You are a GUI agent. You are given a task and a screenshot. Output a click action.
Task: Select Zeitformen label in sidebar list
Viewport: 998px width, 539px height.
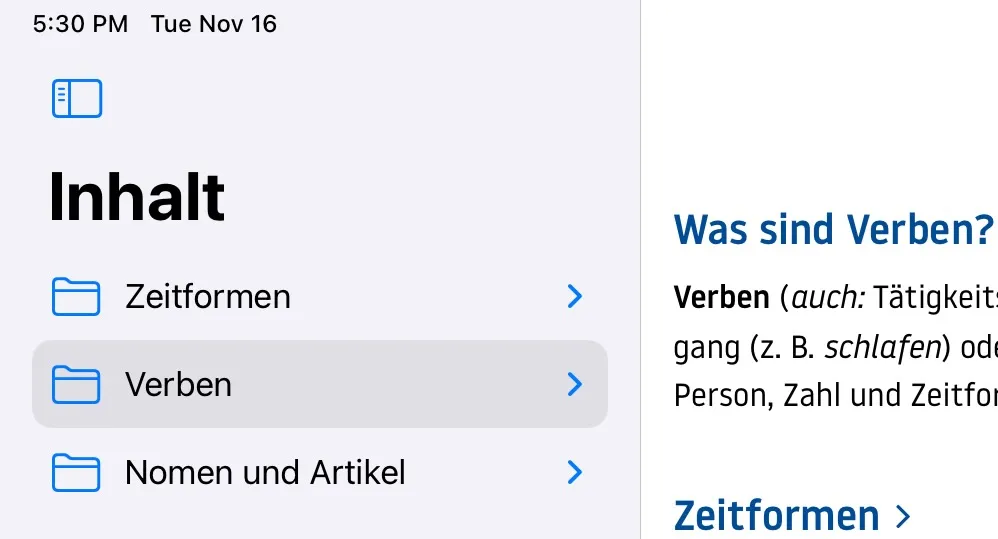point(208,297)
